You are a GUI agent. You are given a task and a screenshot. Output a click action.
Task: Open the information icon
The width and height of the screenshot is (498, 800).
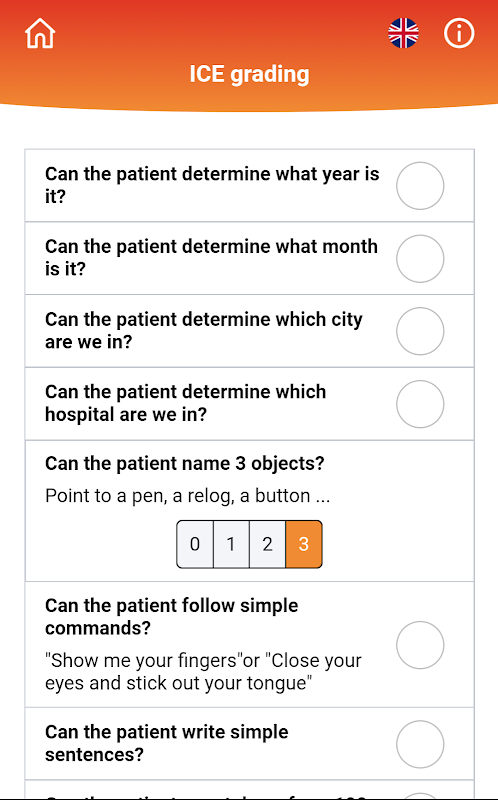(459, 33)
